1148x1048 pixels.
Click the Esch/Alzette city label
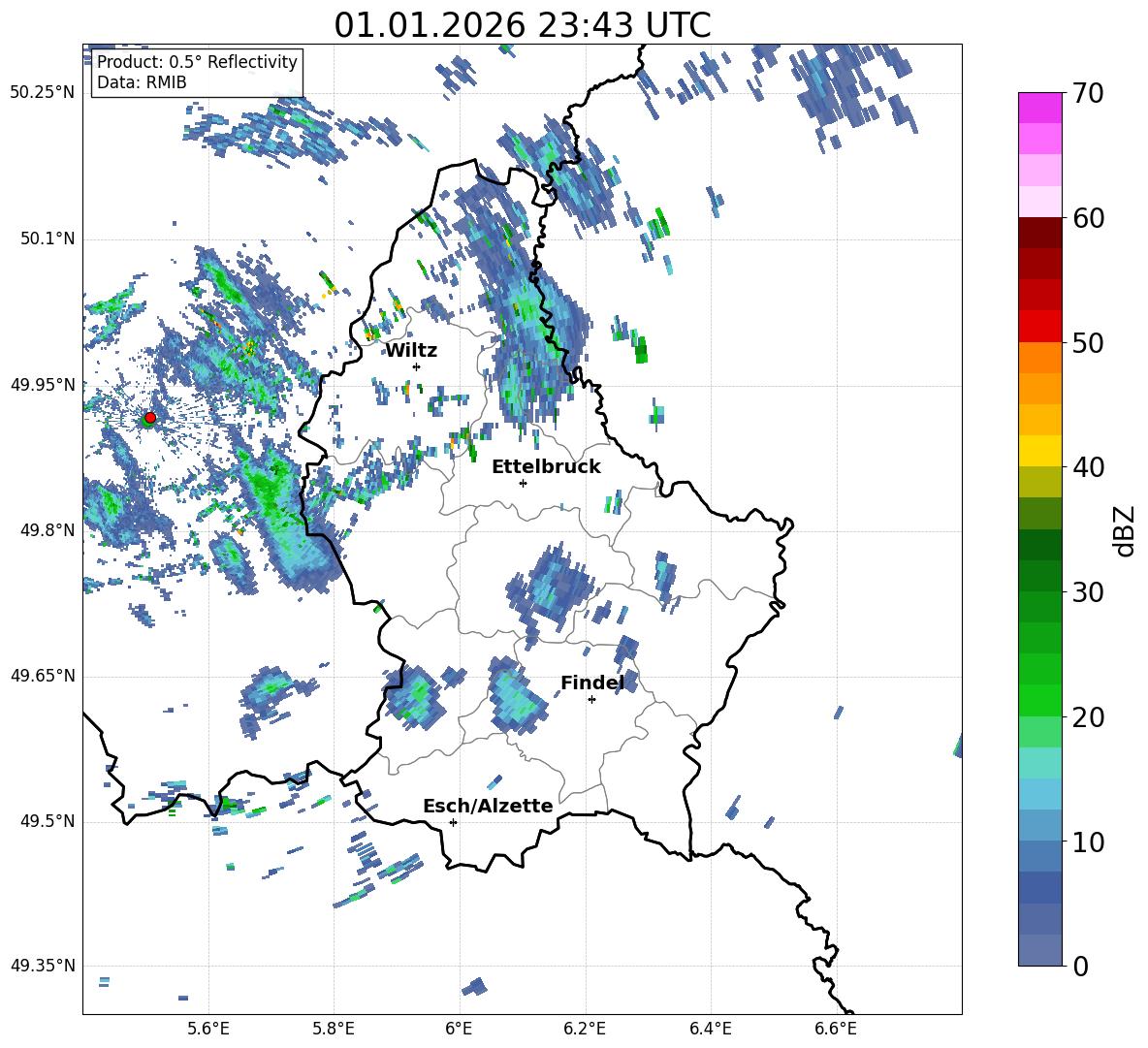coord(488,806)
